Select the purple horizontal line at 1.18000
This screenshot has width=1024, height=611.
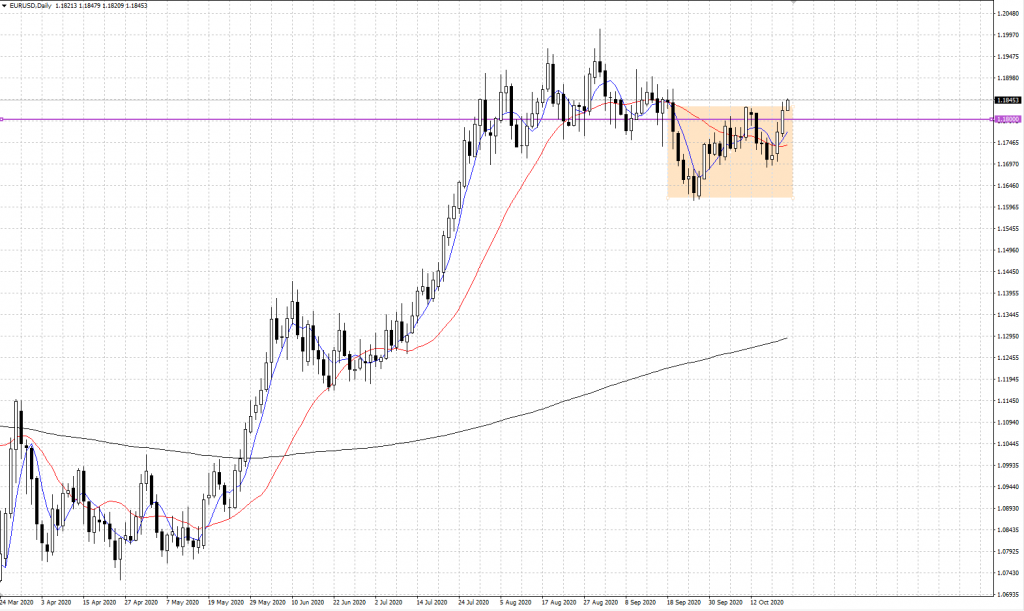click(x=300, y=120)
